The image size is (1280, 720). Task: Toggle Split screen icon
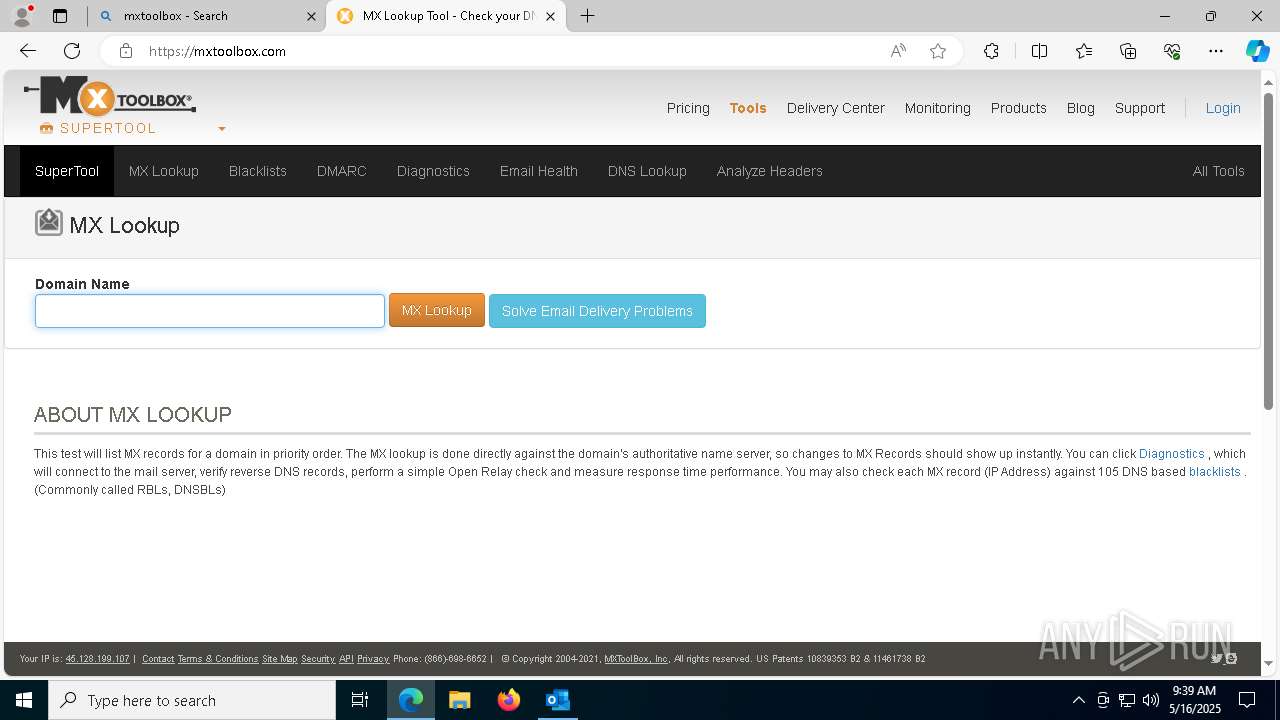tap(1039, 51)
